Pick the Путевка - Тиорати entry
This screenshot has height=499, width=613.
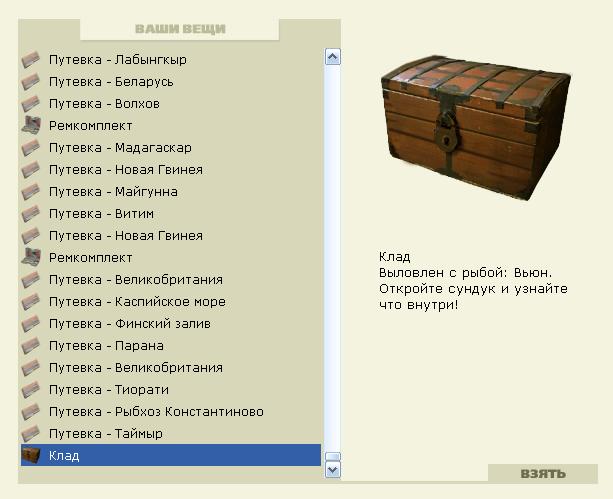pos(171,390)
